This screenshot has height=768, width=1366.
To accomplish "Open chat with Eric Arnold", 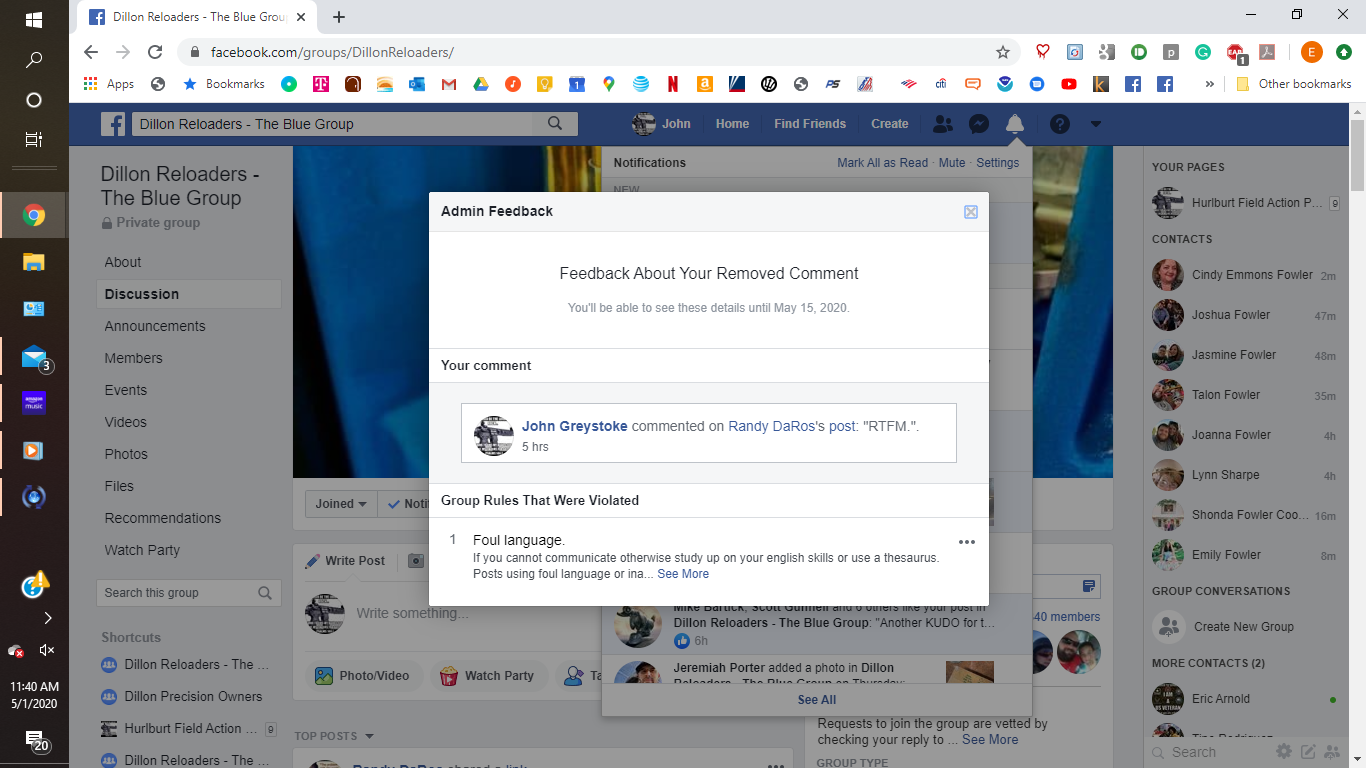I will pyautogui.click(x=1244, y=699).
